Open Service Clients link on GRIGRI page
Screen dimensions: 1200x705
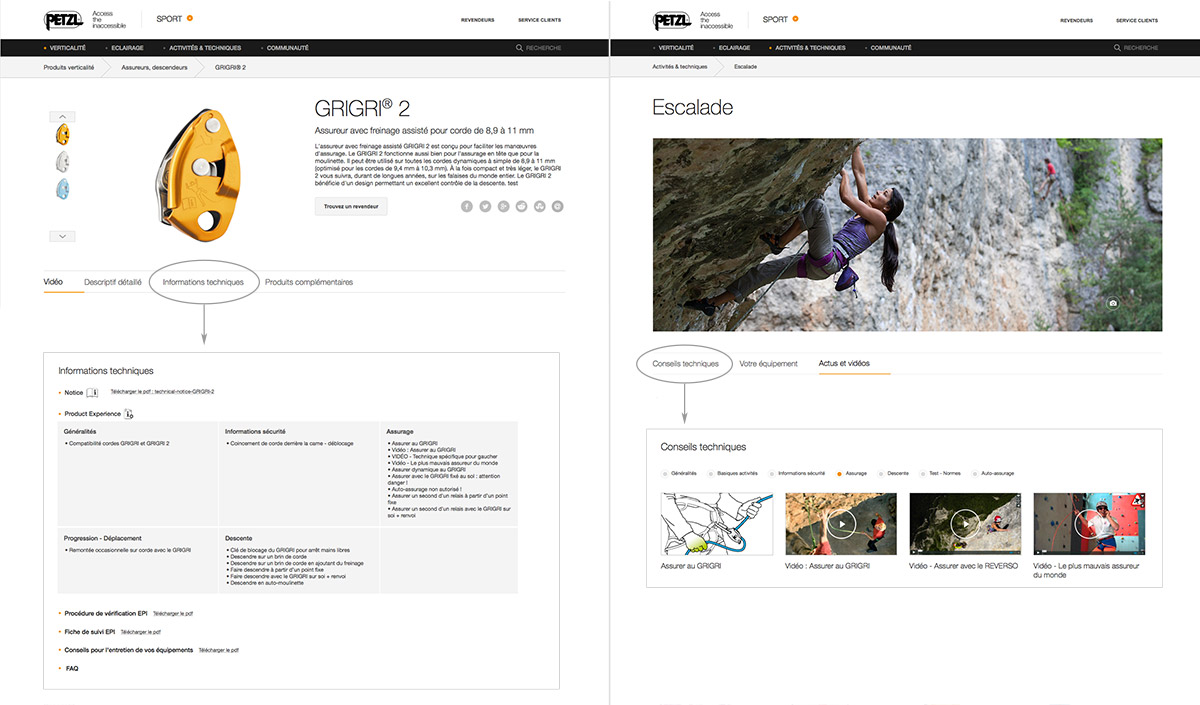[538, 20]
